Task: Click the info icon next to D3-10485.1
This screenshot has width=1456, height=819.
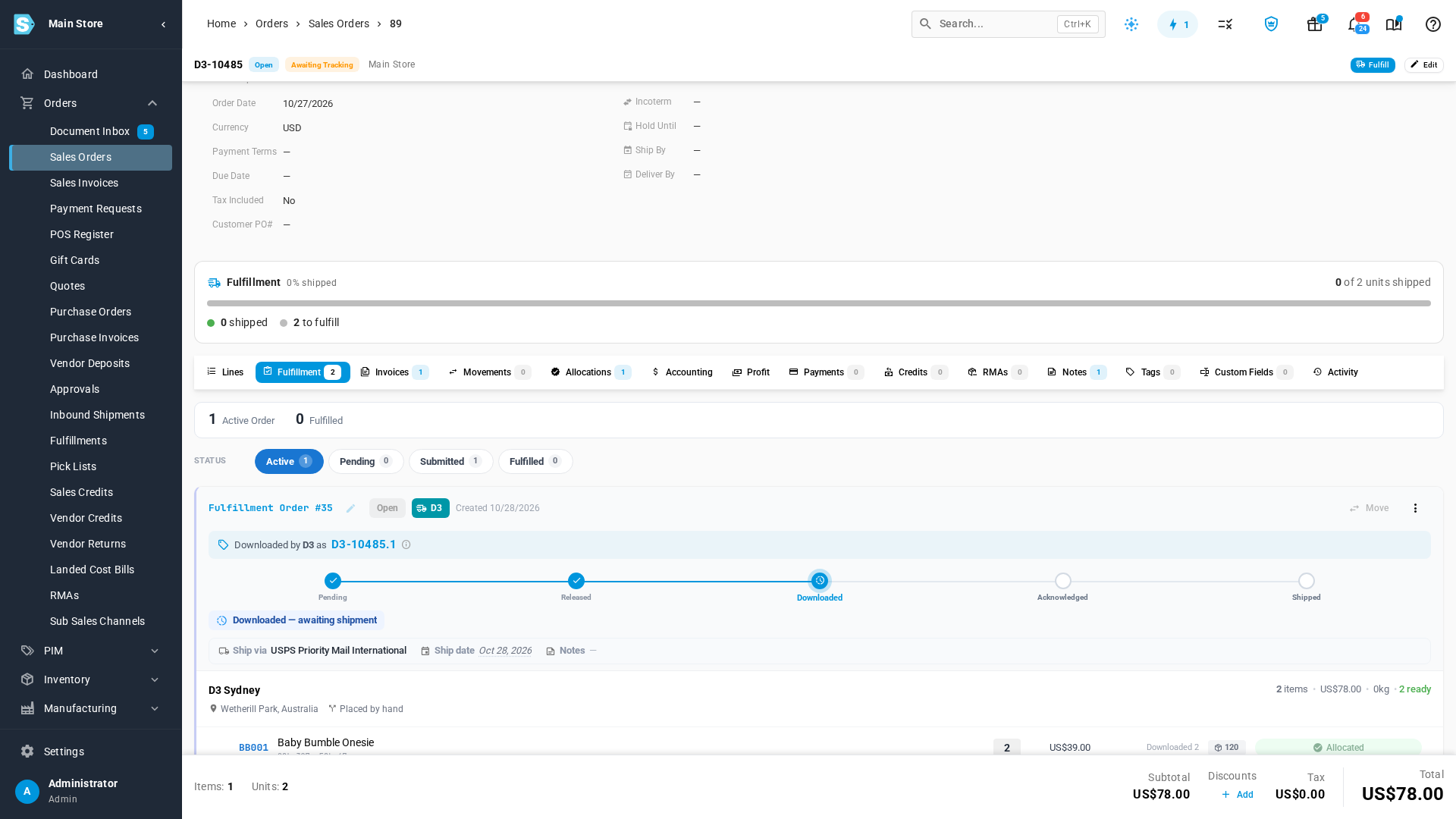Action: pos(406,544)
